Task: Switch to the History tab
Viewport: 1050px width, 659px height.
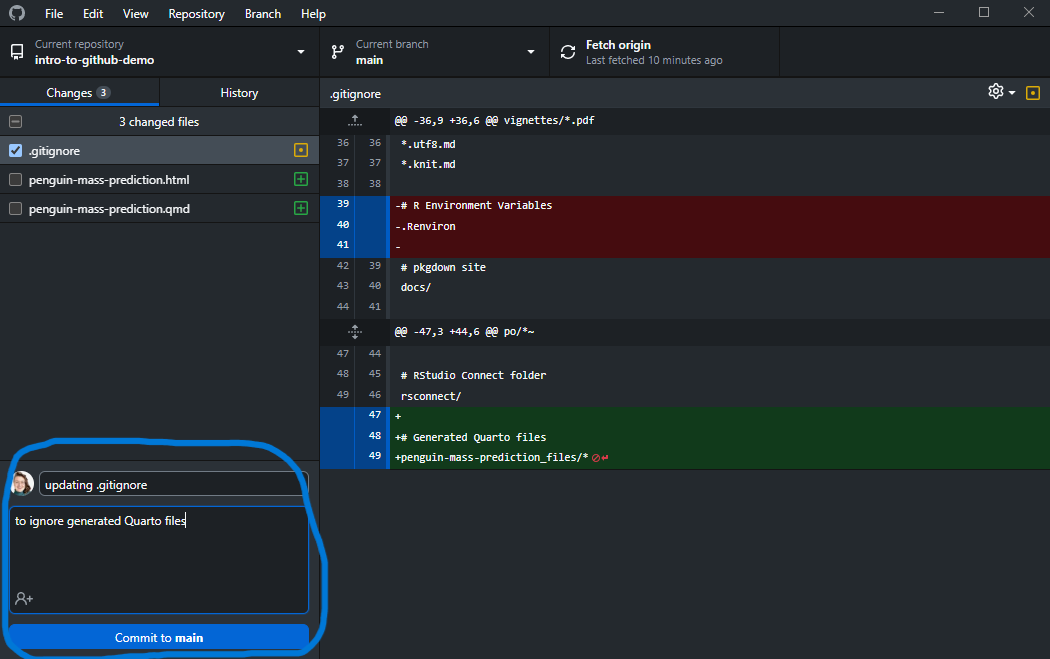Action: pos(239,93)
